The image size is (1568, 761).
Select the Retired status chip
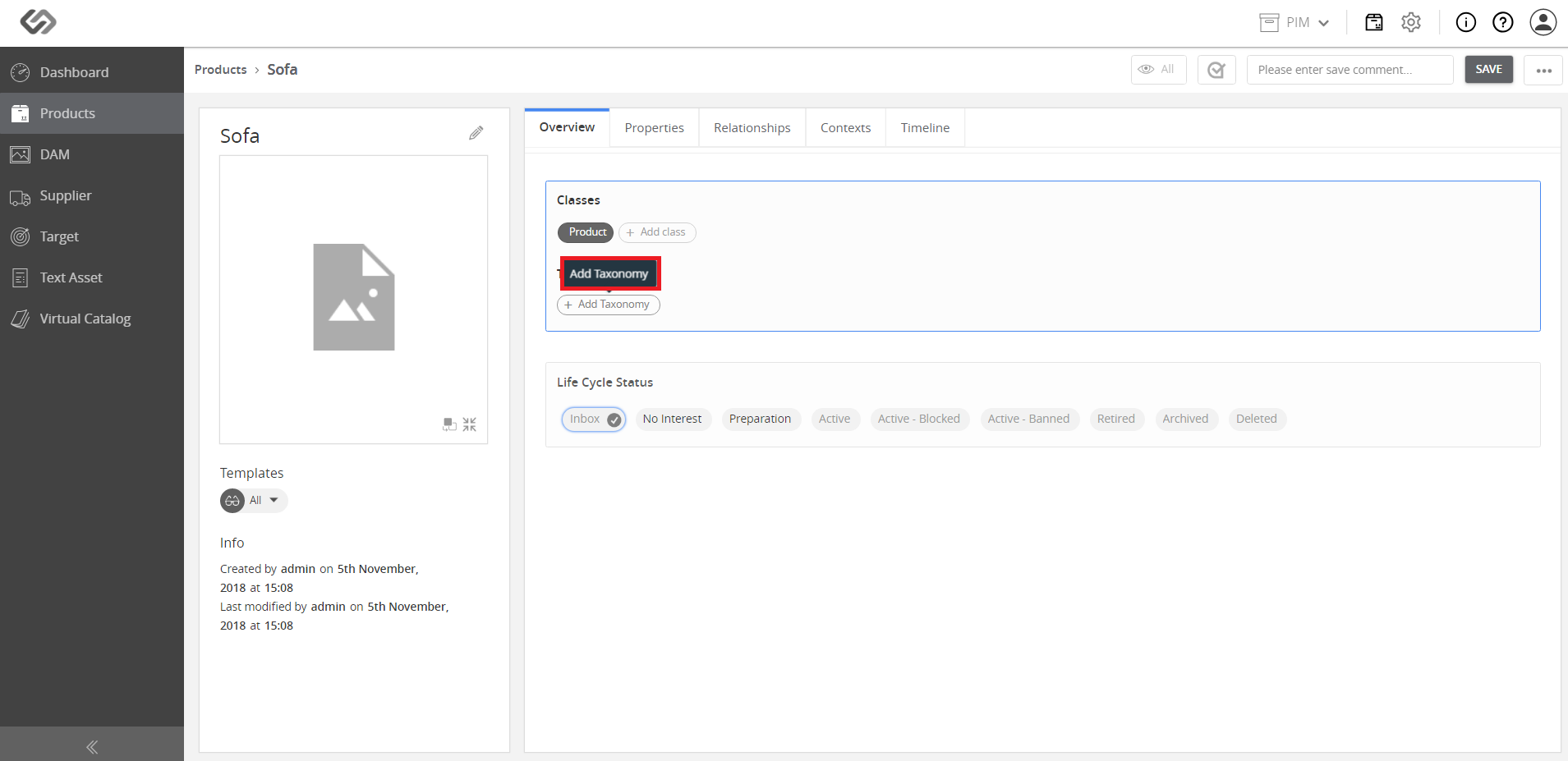coord(1115,419)
